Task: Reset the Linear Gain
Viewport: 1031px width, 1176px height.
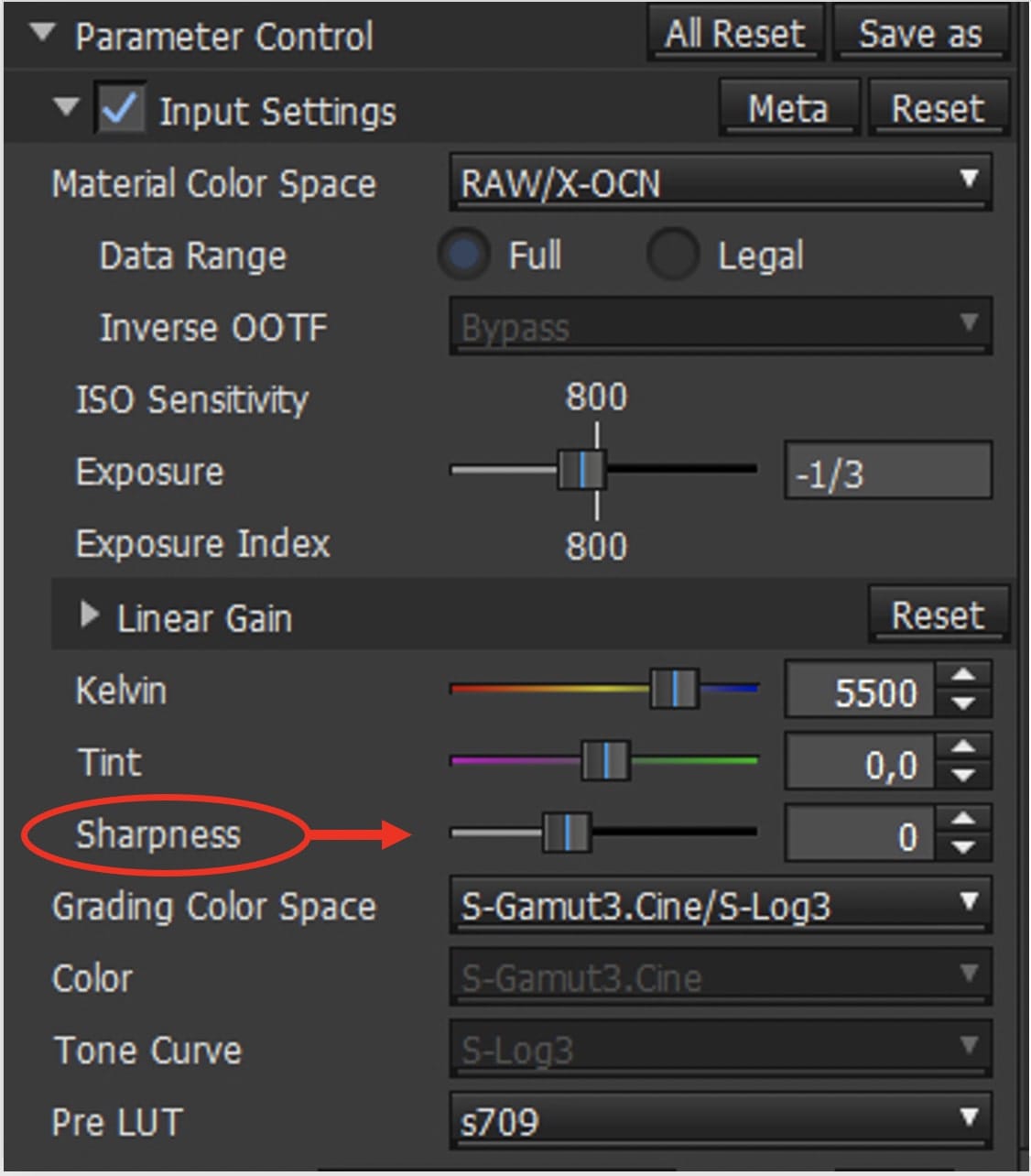Action: (x=939, y=615)
